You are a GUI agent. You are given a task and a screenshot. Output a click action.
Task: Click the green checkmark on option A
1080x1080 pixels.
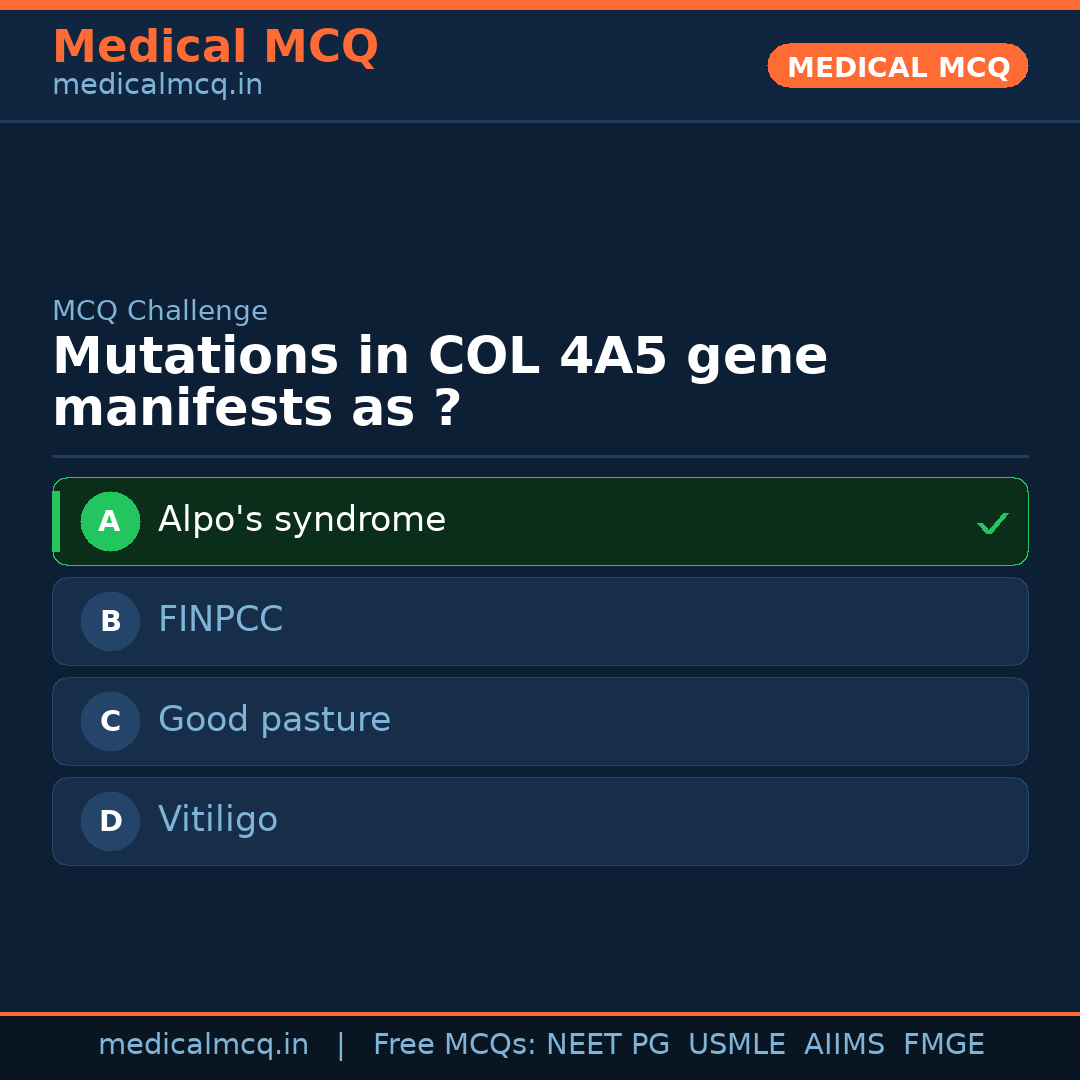992,523
